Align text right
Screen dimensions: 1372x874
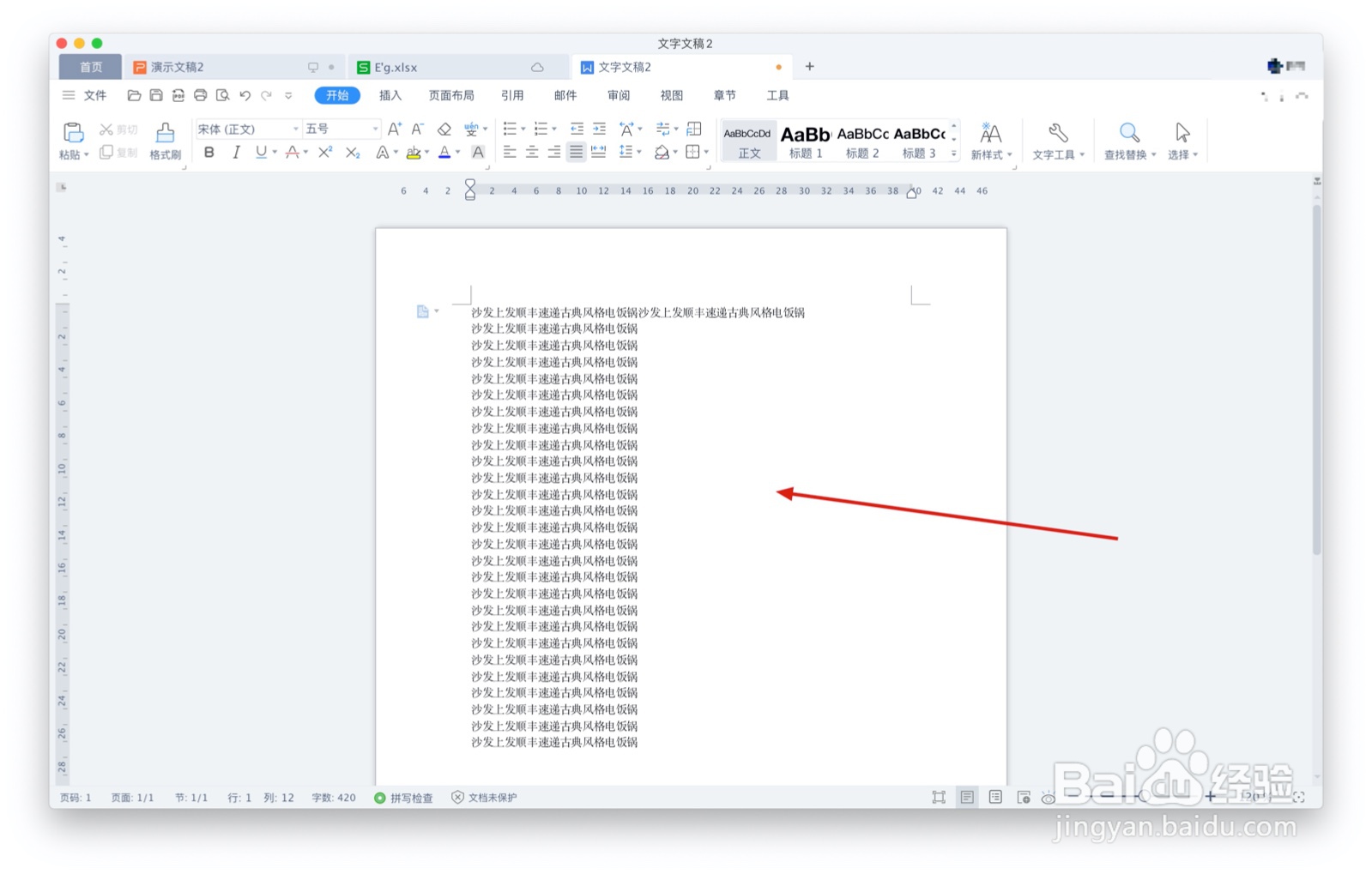pos(554,152)
